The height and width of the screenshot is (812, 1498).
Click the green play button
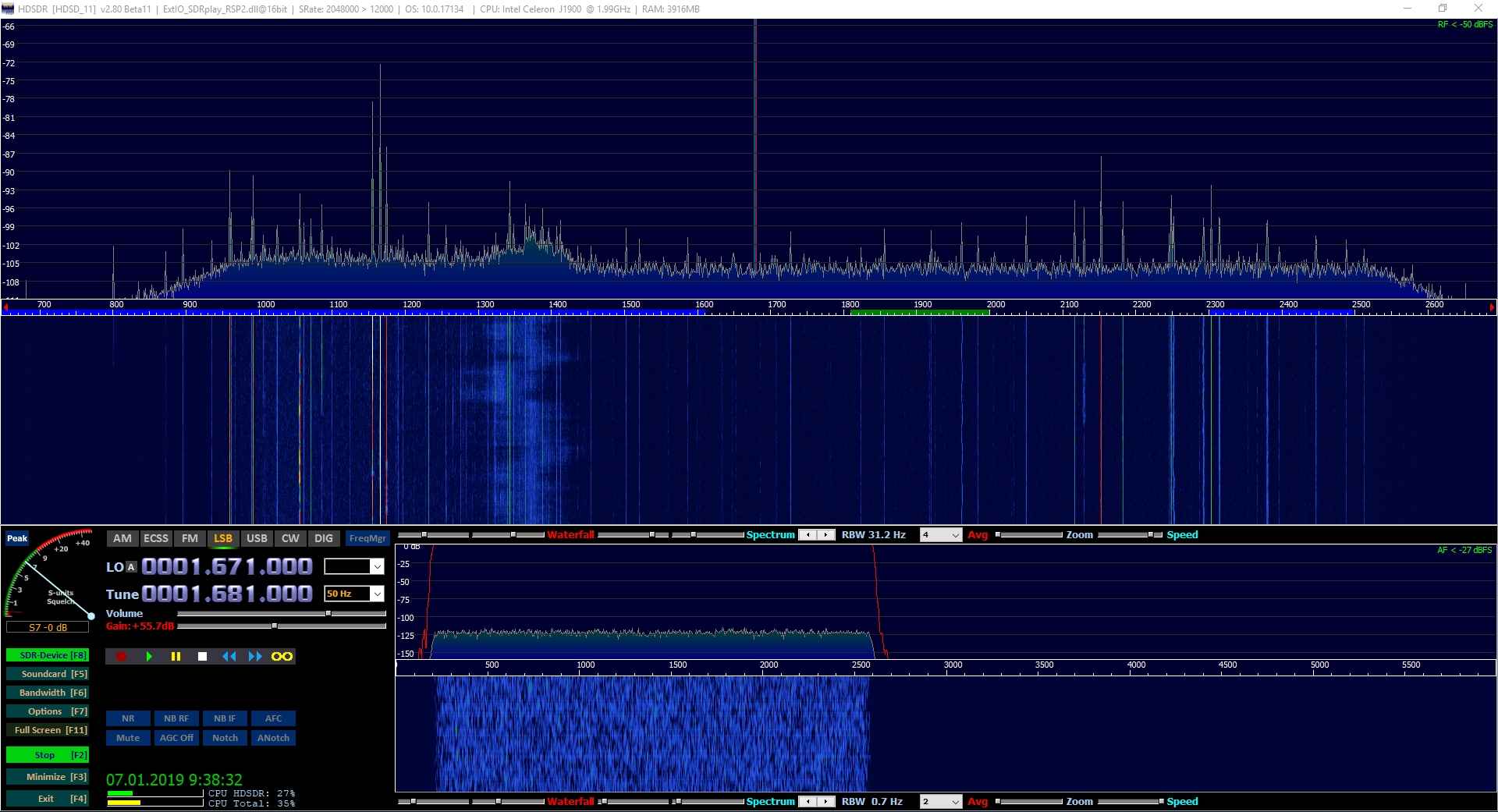(x=149, y=657)
